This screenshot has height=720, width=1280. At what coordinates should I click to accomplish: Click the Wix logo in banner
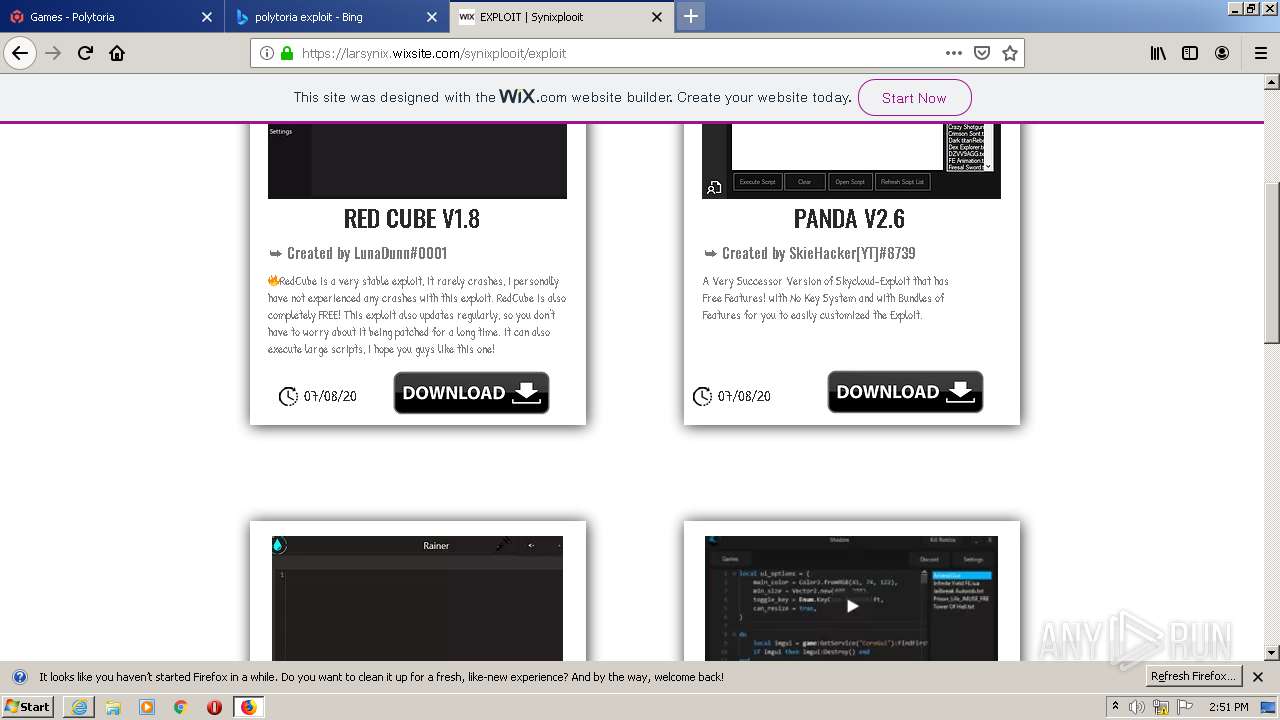pos(518,97)
